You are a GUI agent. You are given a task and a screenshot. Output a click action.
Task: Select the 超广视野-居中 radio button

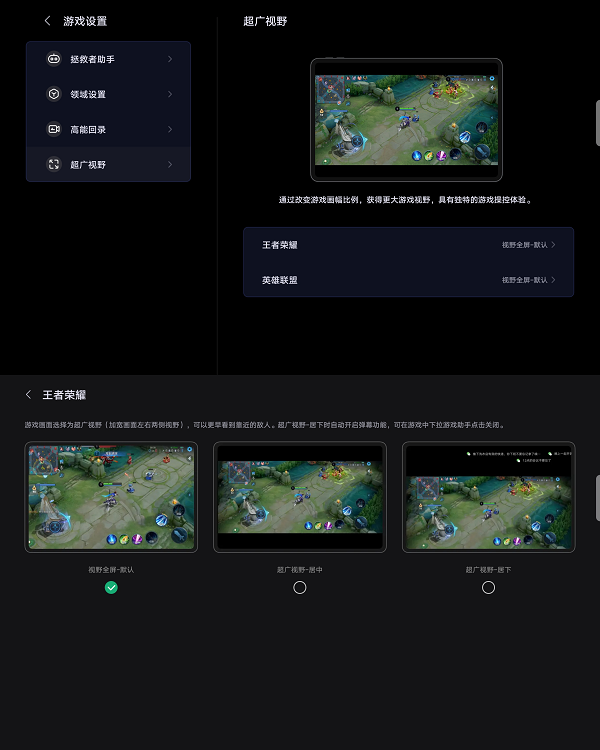pyautogui.click(x=299, y=587)
